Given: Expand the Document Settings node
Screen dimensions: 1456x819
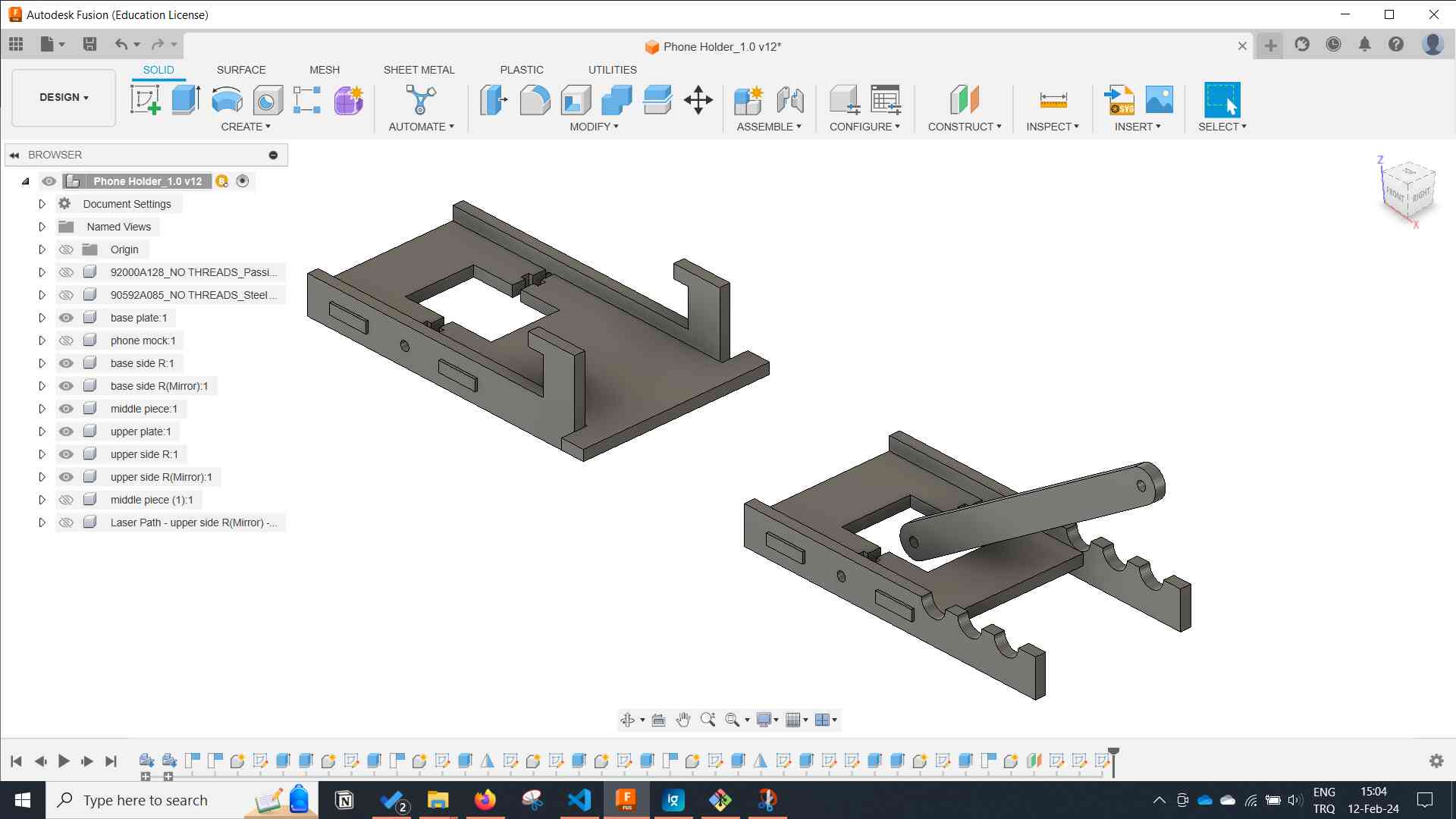Looking at the screenshot, I should coord(42,204).
